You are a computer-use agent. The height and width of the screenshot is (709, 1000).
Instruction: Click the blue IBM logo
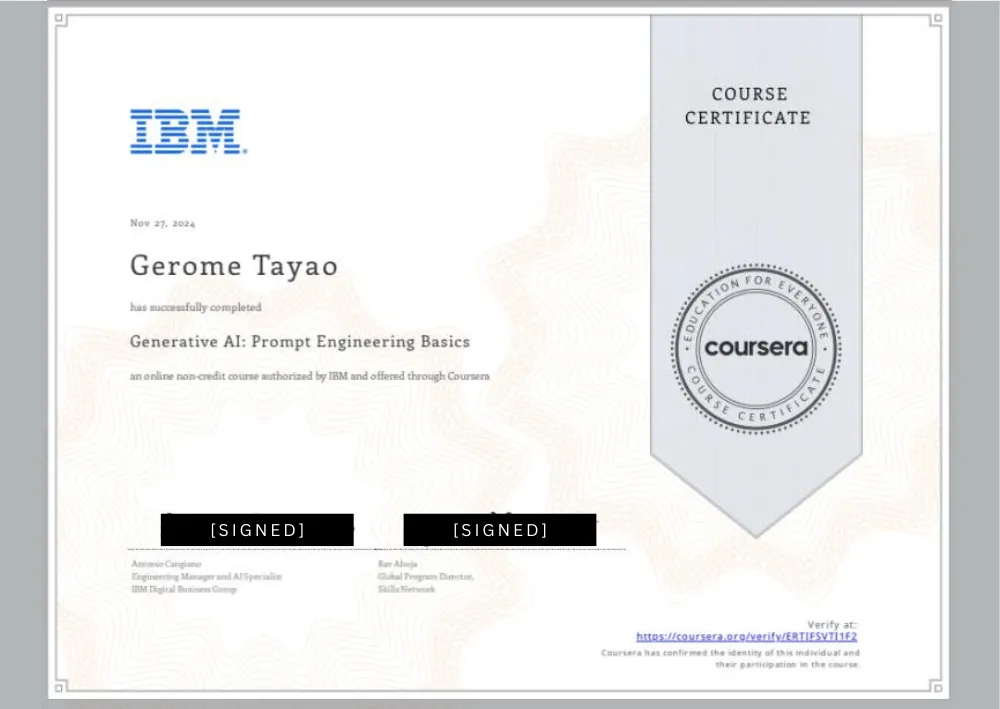point(187,131)
